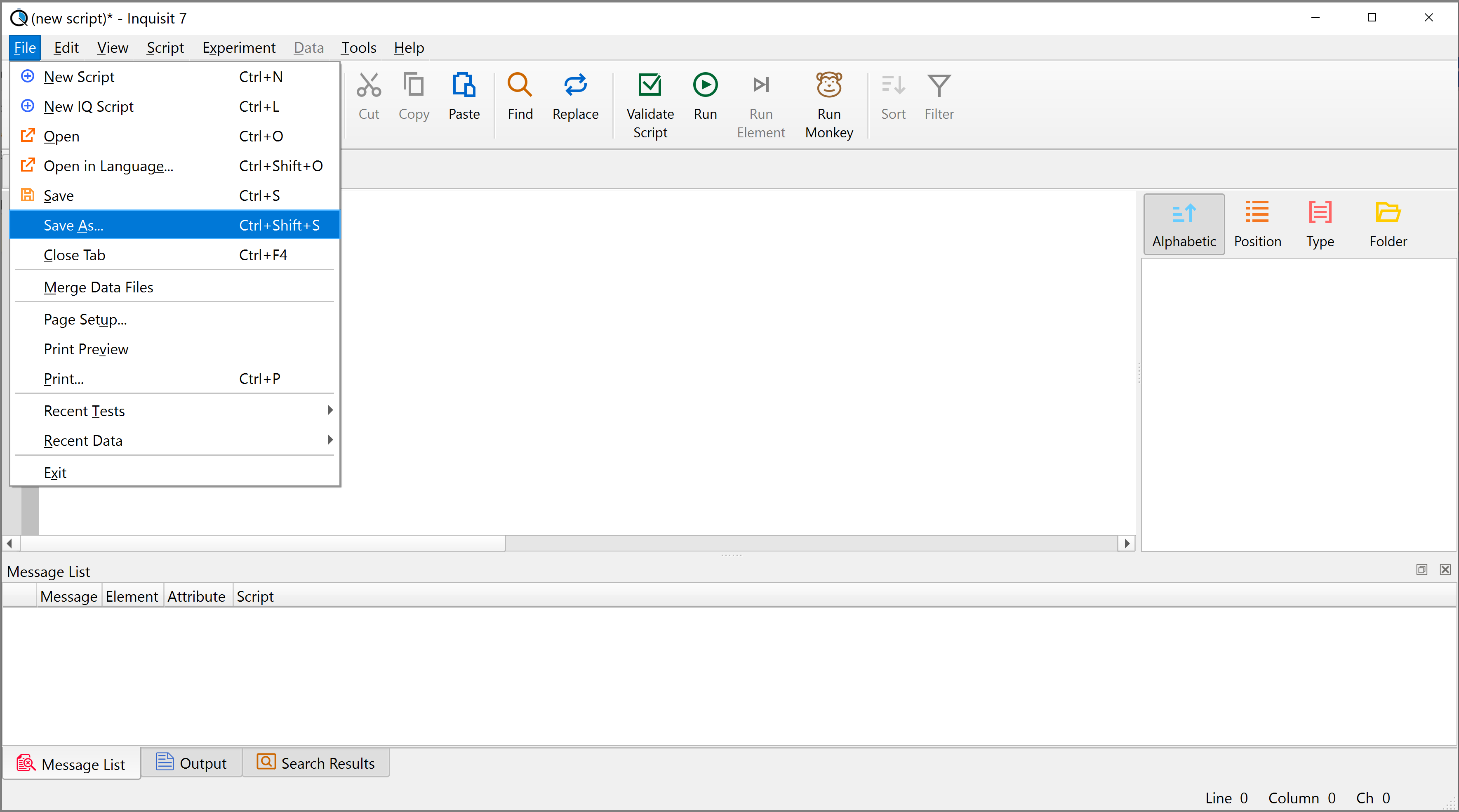Click the New IQ Script plus icon
1459x812 pixels.
(27, 106)
